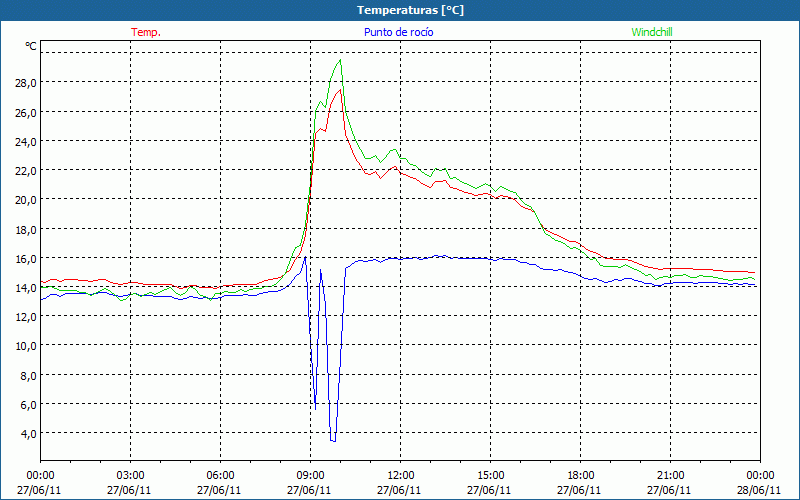This screenshot has width=800, height=500.
Task: Select the red Temp. legend label
Action: tap(146, 32)
